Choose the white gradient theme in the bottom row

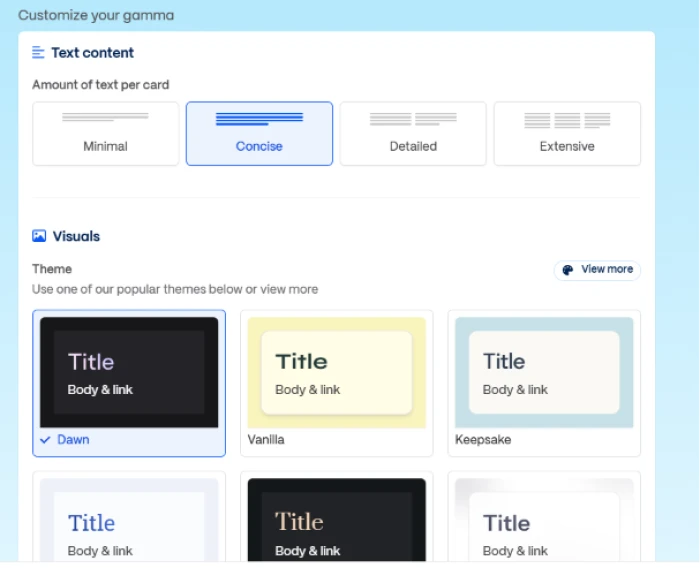(544, 517)
